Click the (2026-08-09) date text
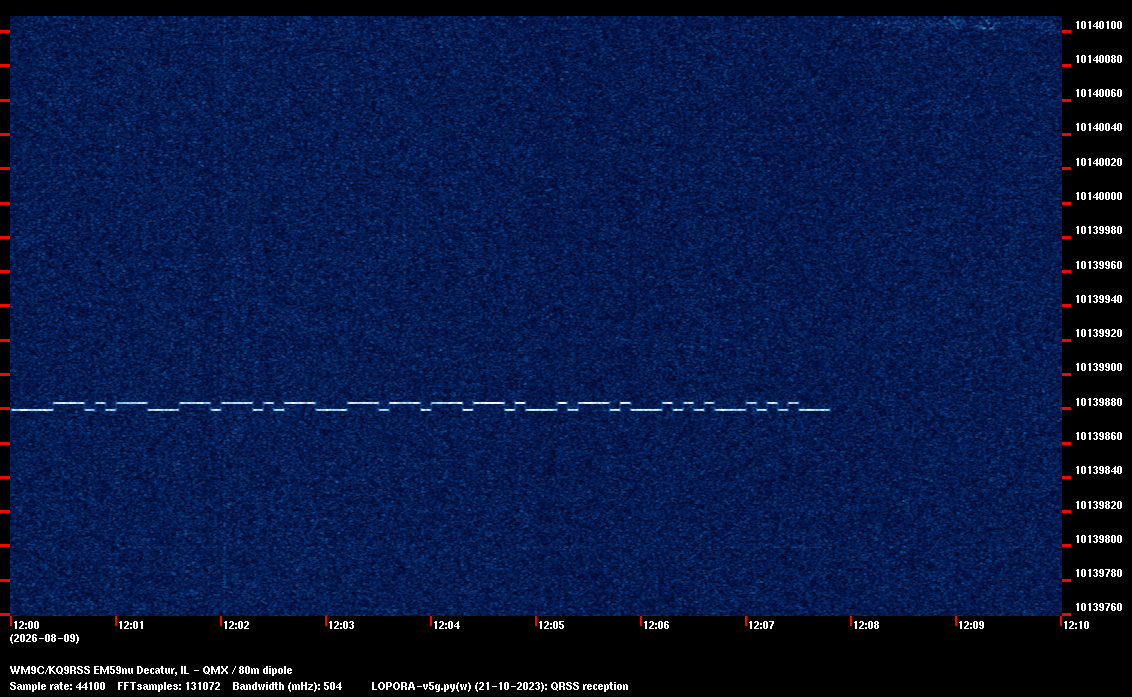 (44, 638)
